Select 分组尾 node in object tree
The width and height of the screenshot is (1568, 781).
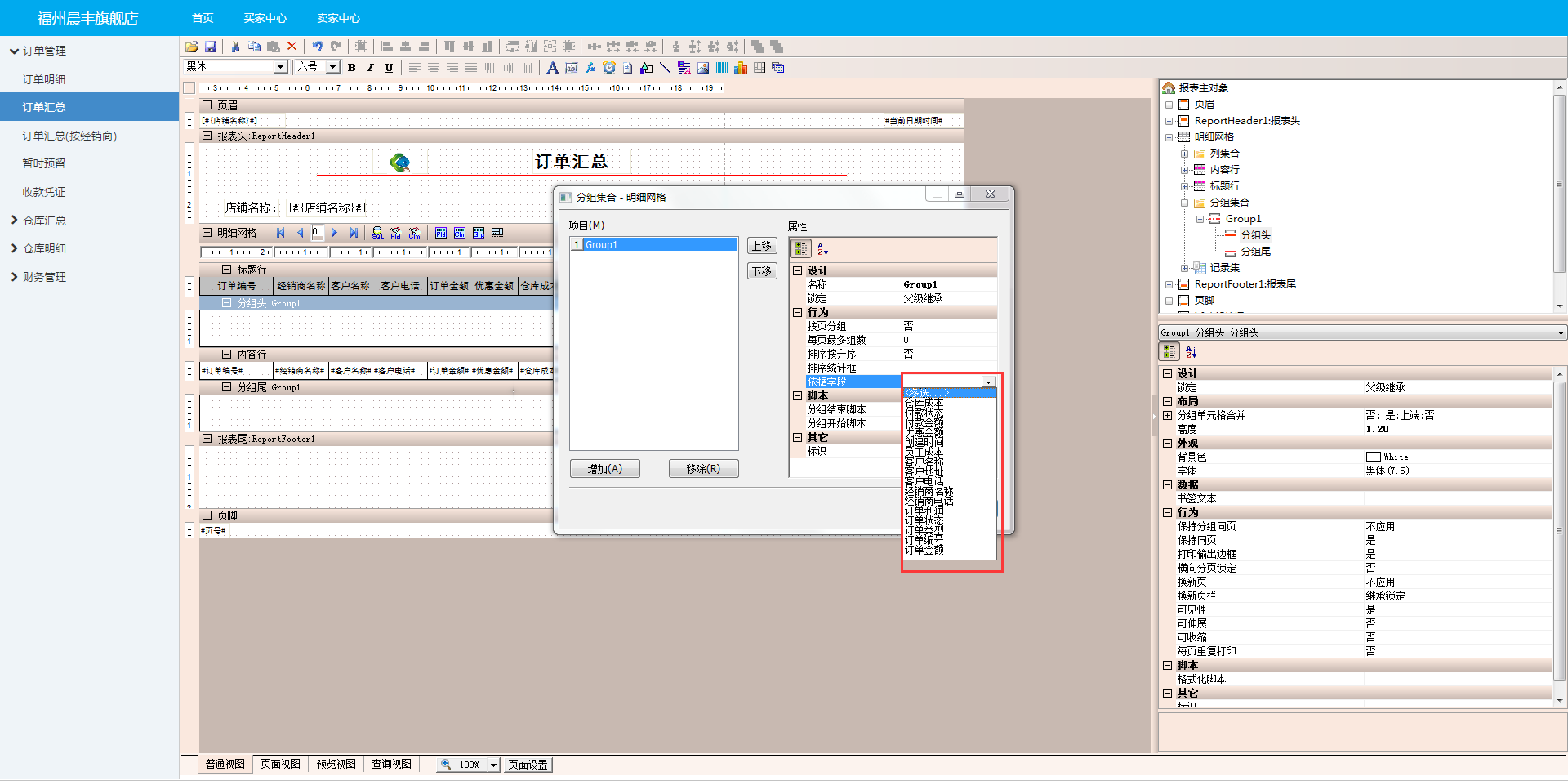pos(1255,252)
